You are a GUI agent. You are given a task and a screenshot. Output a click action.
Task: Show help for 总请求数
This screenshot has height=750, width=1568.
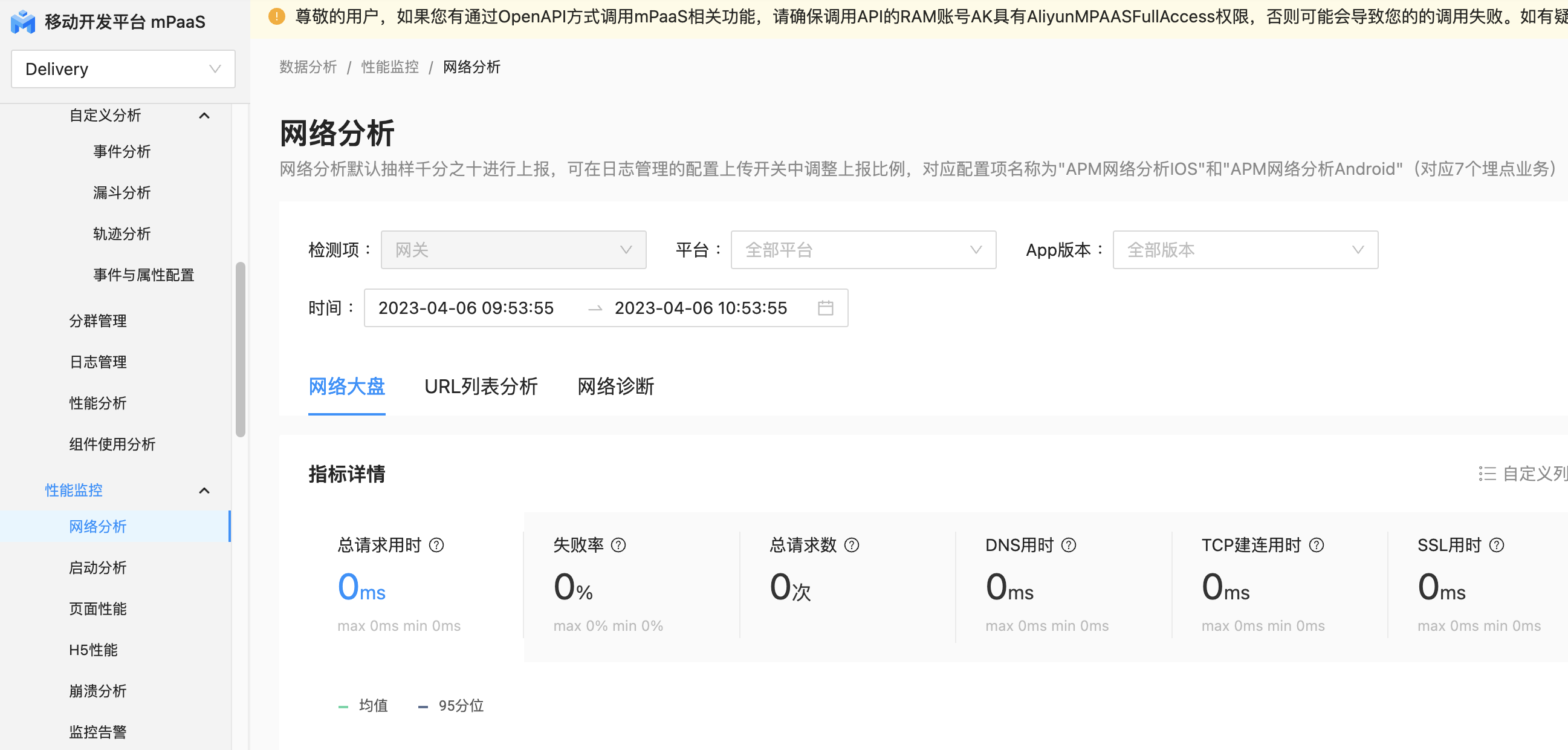(x=852, y=545)
